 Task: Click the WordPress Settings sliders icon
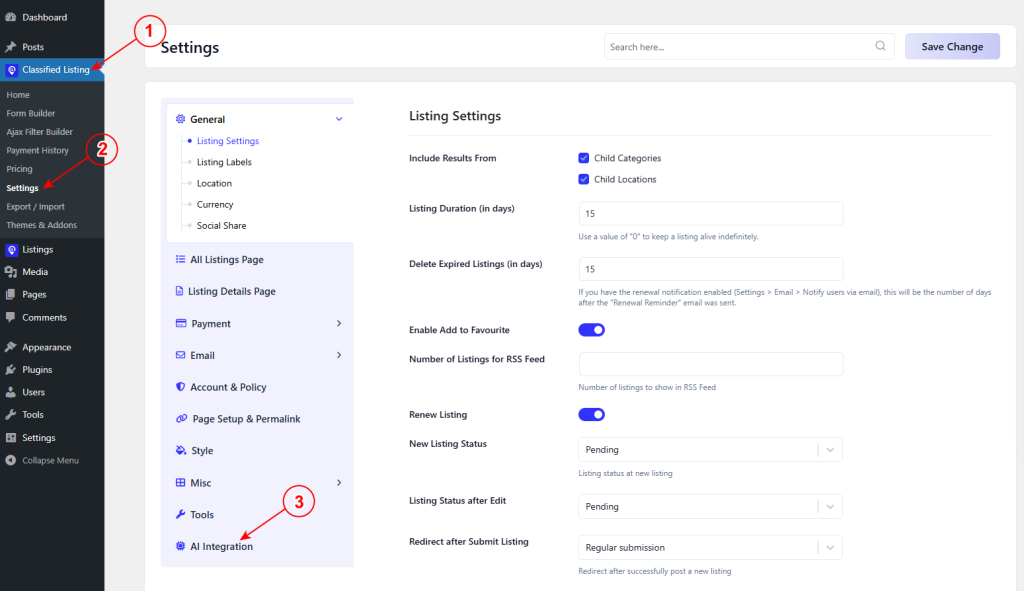click(x=10, y=438)
